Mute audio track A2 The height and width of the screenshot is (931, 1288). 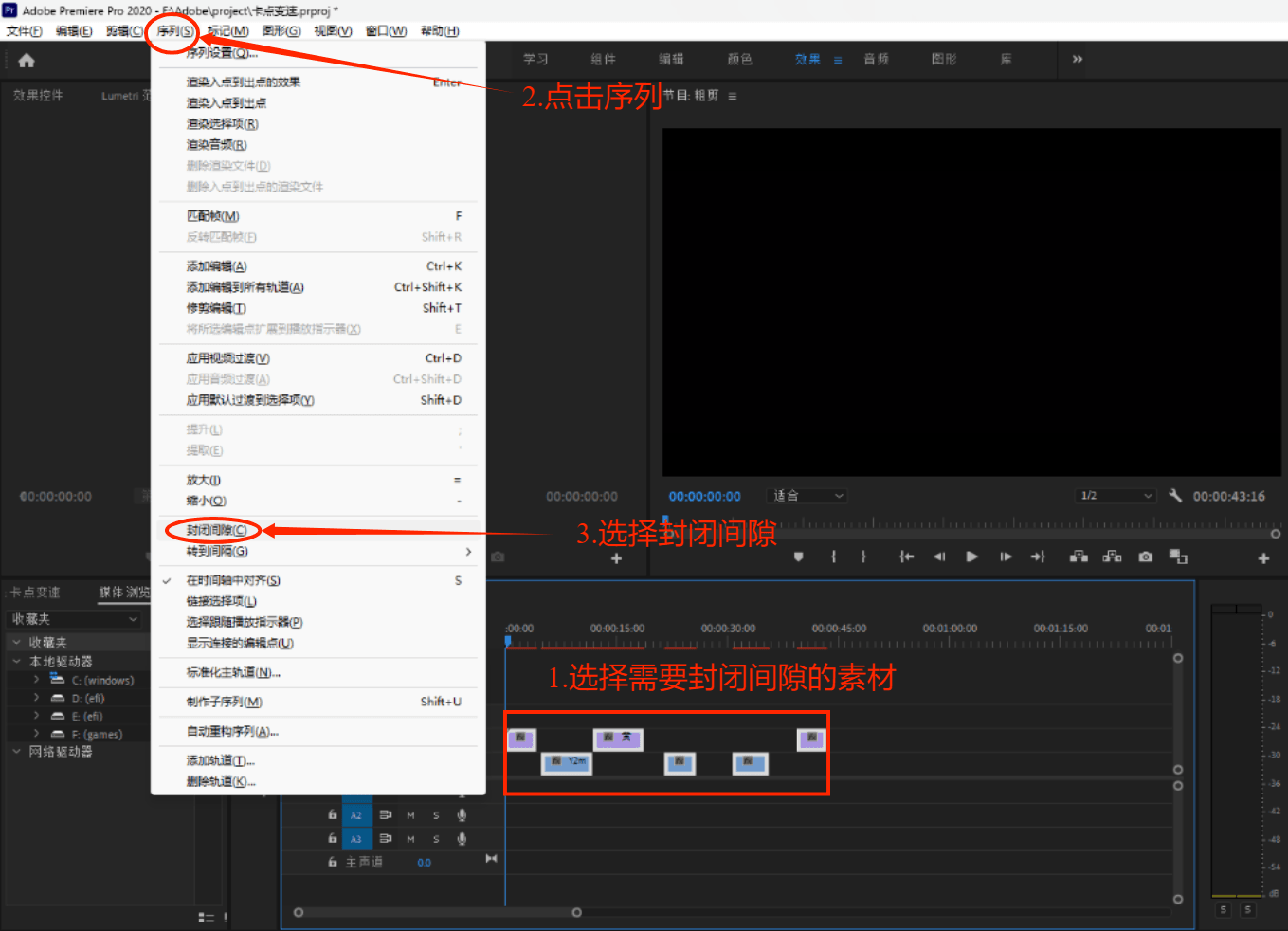pos(410,815)
